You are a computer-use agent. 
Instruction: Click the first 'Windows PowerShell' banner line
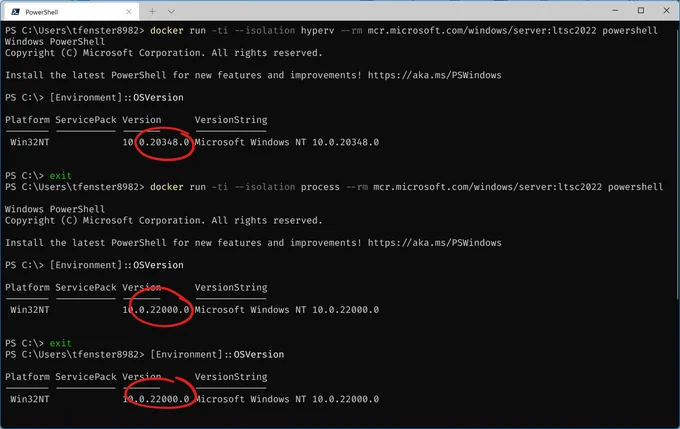pos(55,42)
